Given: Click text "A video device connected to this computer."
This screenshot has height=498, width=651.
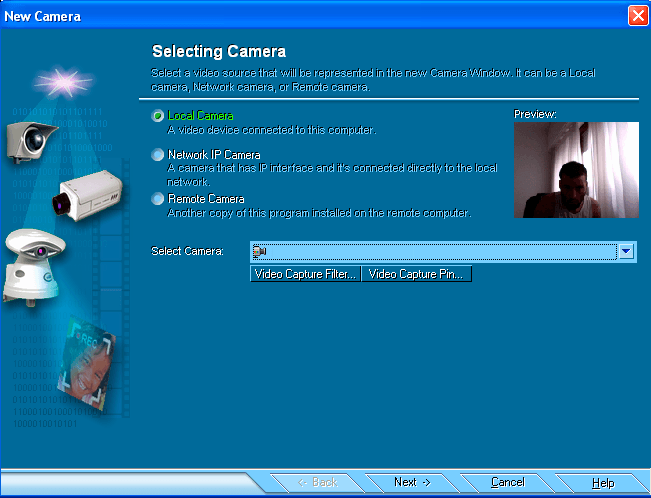Looking at the screenshot, I should tap(272, 130).
